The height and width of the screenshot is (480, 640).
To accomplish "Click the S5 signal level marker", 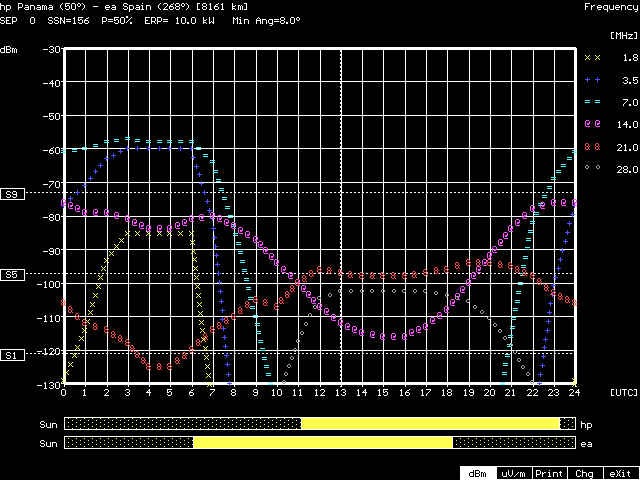I will [13, 275].
